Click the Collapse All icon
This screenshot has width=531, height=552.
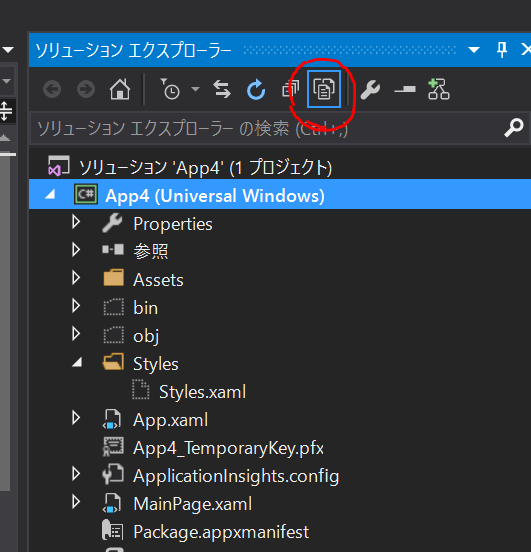point(291,89)
